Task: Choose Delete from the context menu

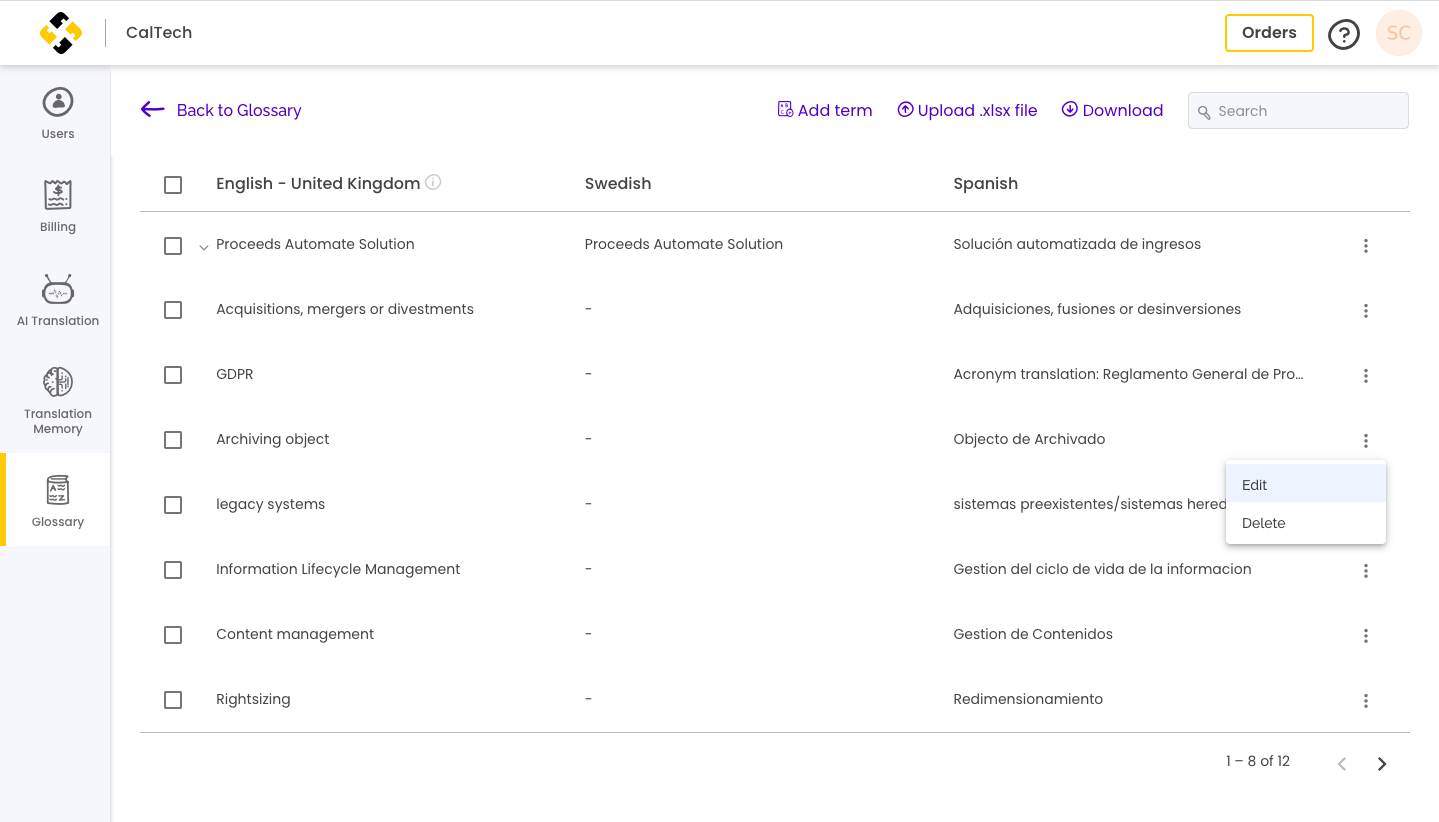Action: pos(1306,523)
